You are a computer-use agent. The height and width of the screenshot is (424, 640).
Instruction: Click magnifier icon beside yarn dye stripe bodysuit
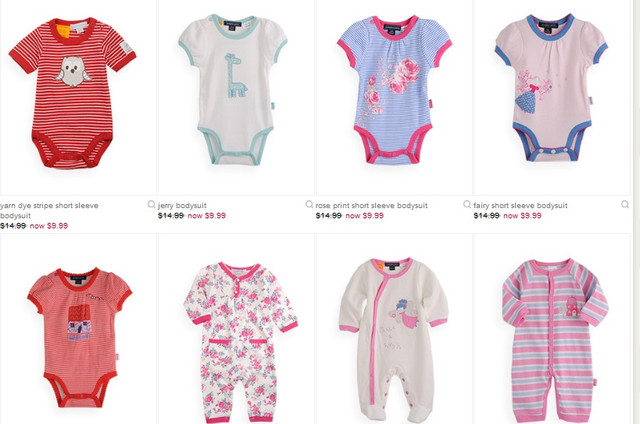tap(151, 204)
